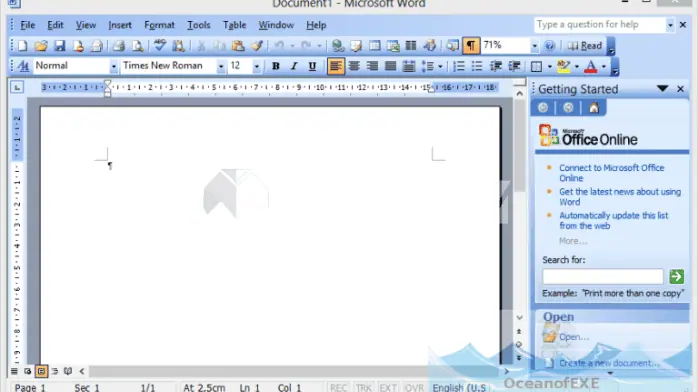Start a numbered list
Viewport: 698px width, 392px height.
click(459, 66)
